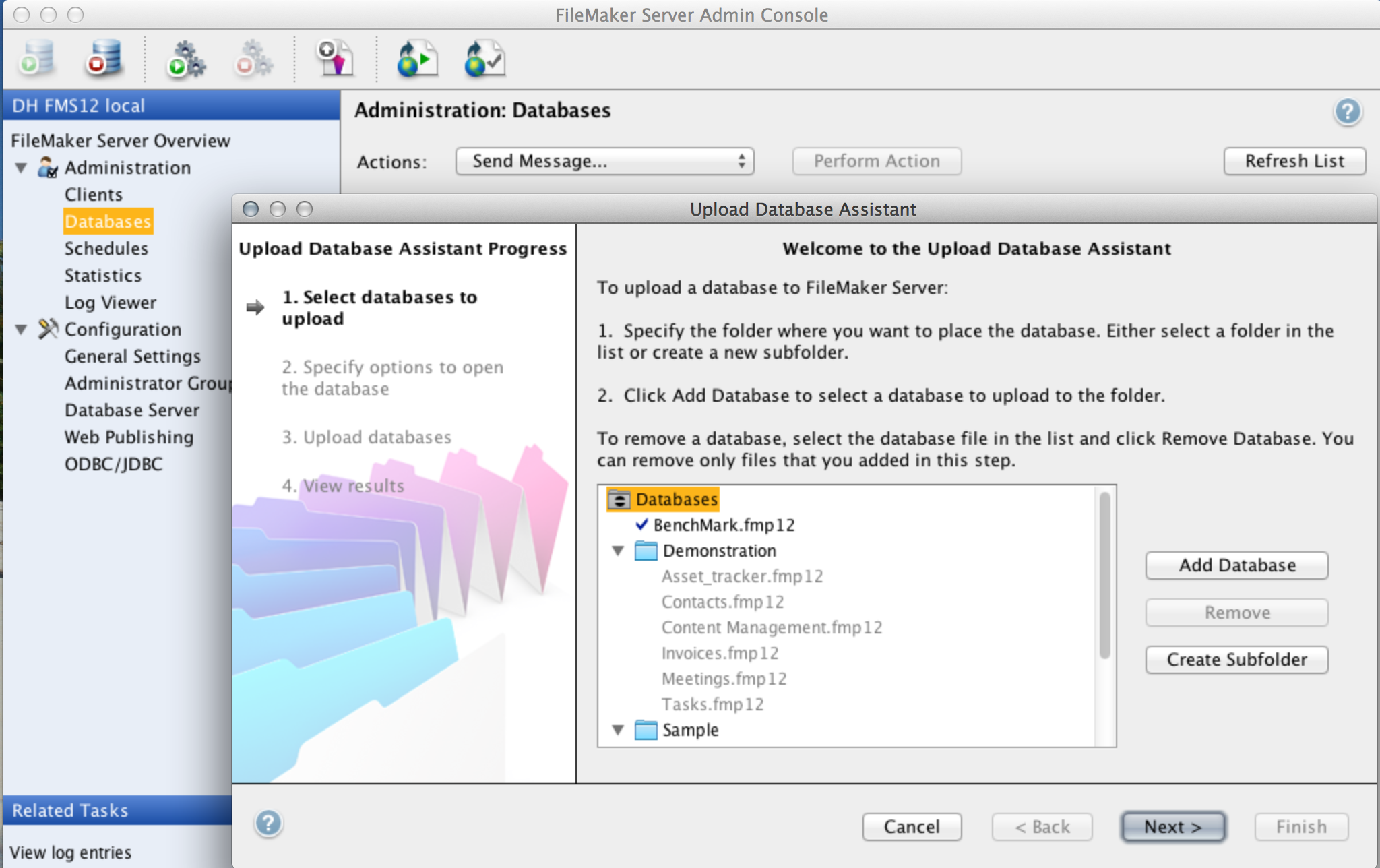Select Meetings.fmp12 in the tree

click(x=724, y=679)
